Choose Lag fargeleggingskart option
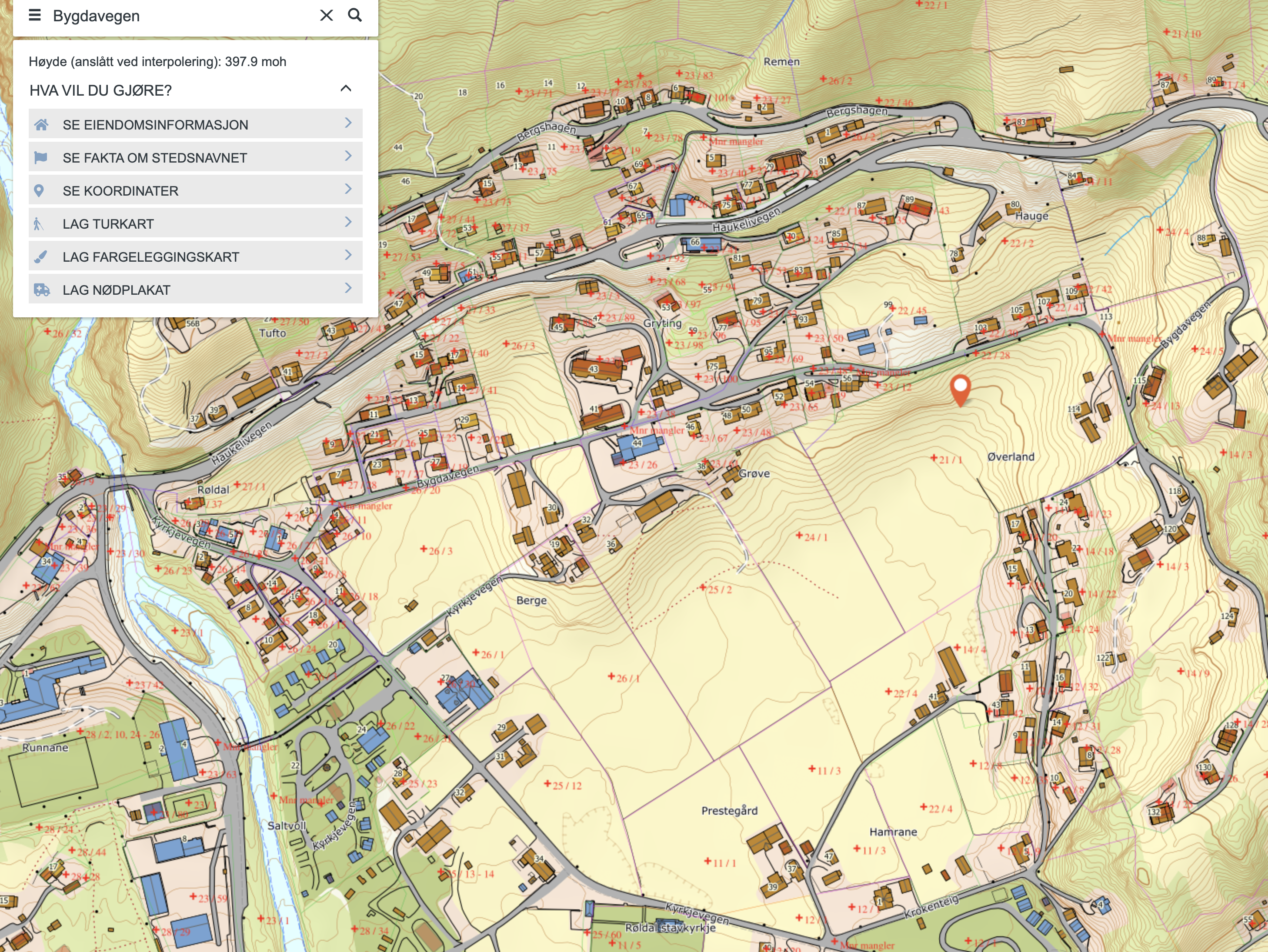 click(151, 257)
